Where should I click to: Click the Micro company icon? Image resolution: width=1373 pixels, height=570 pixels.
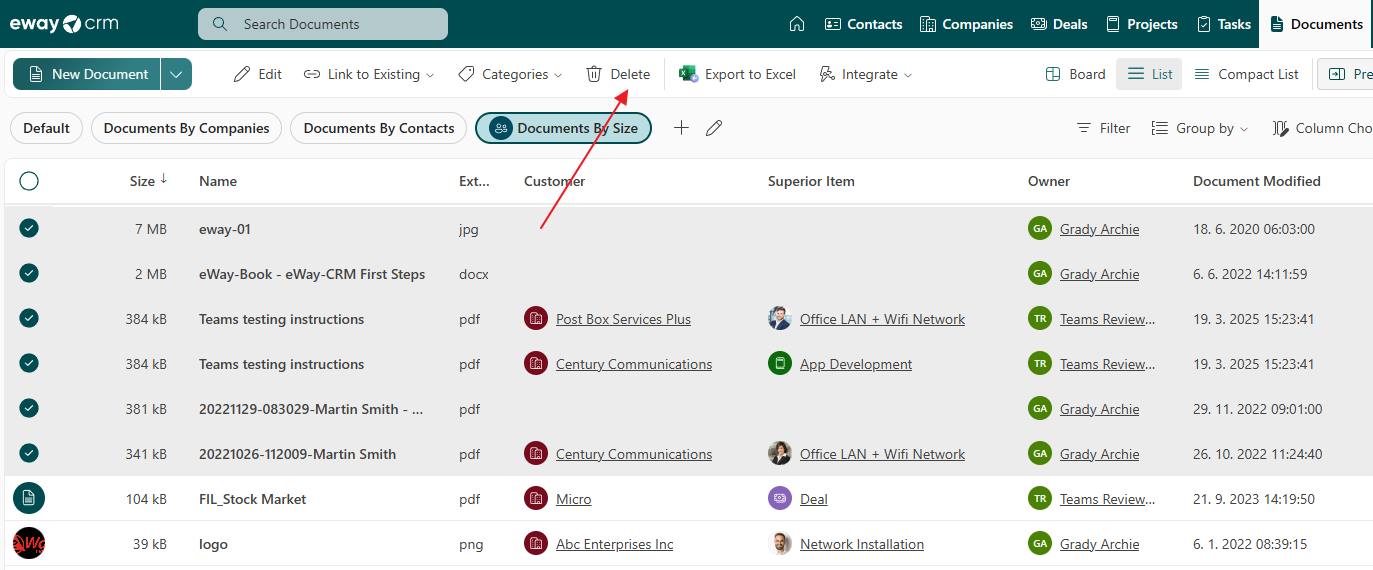pyautogui.click(x=536, y=499)
